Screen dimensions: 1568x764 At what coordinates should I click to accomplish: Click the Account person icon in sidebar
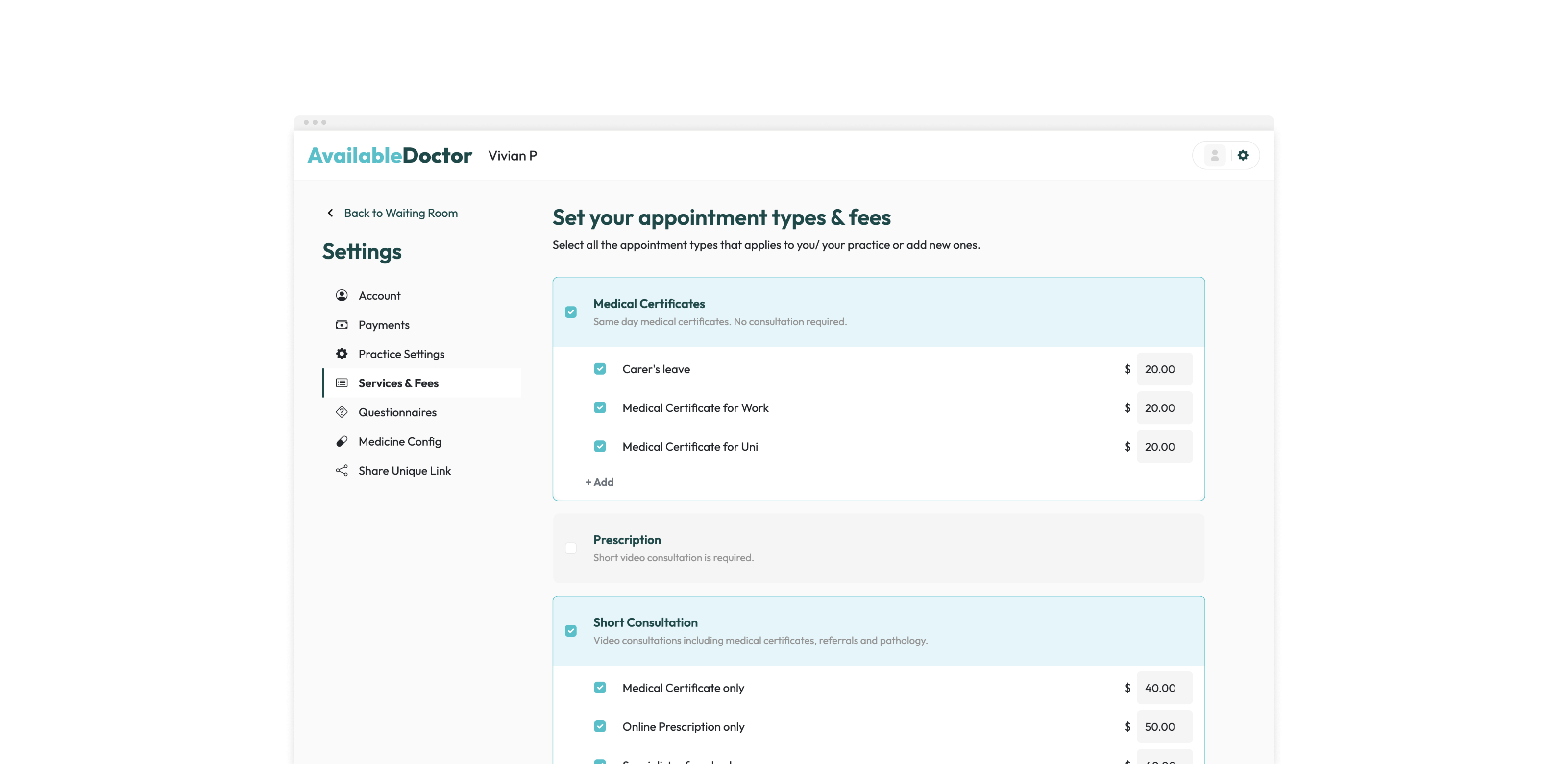click(x=342, y=296)
